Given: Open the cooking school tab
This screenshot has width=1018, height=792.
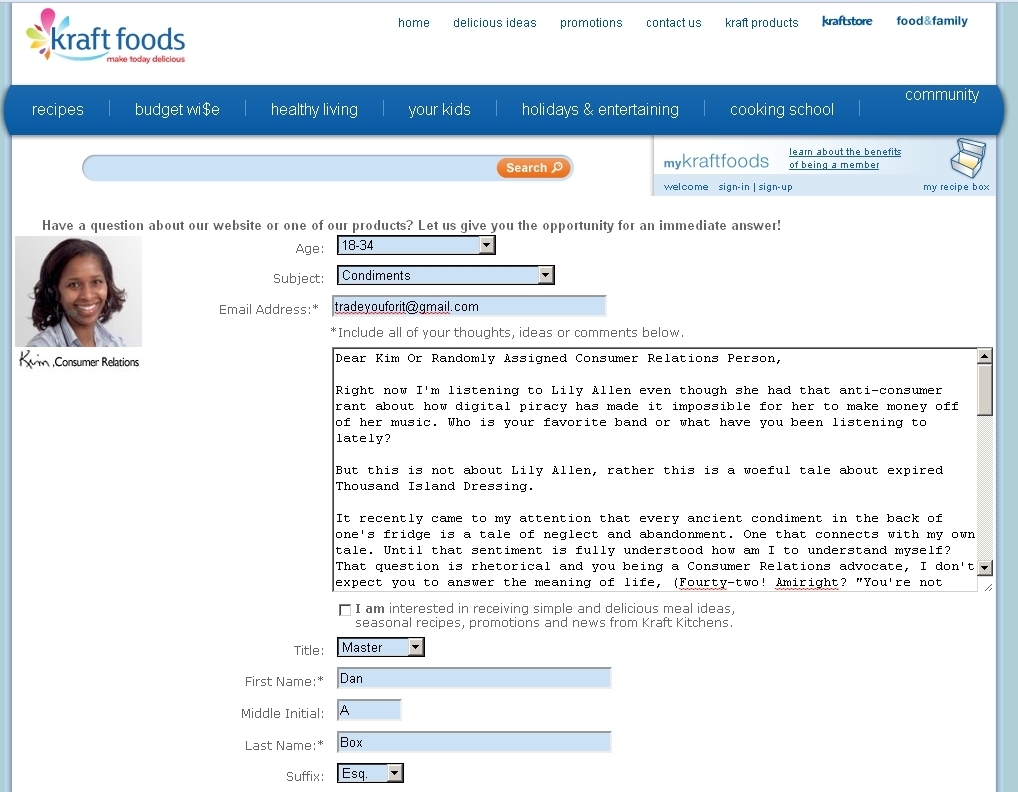Looking at the screenshot, I should click(782, 109).
